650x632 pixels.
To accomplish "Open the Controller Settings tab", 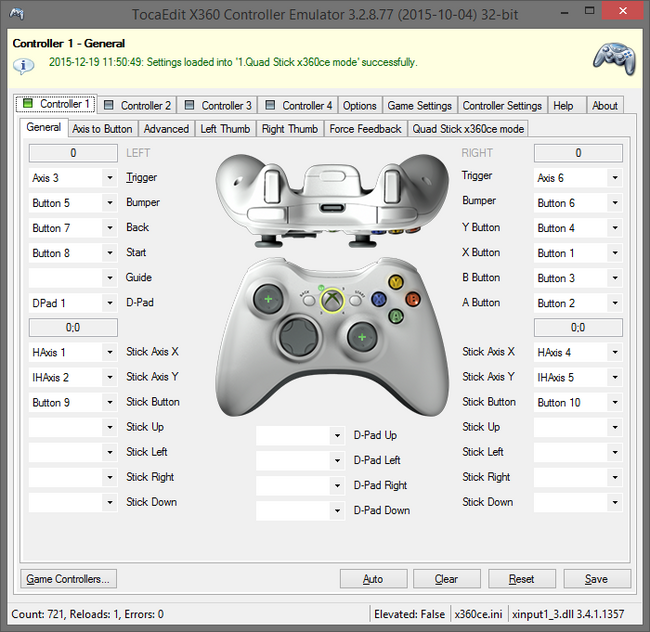I will (x=502, y=105).
